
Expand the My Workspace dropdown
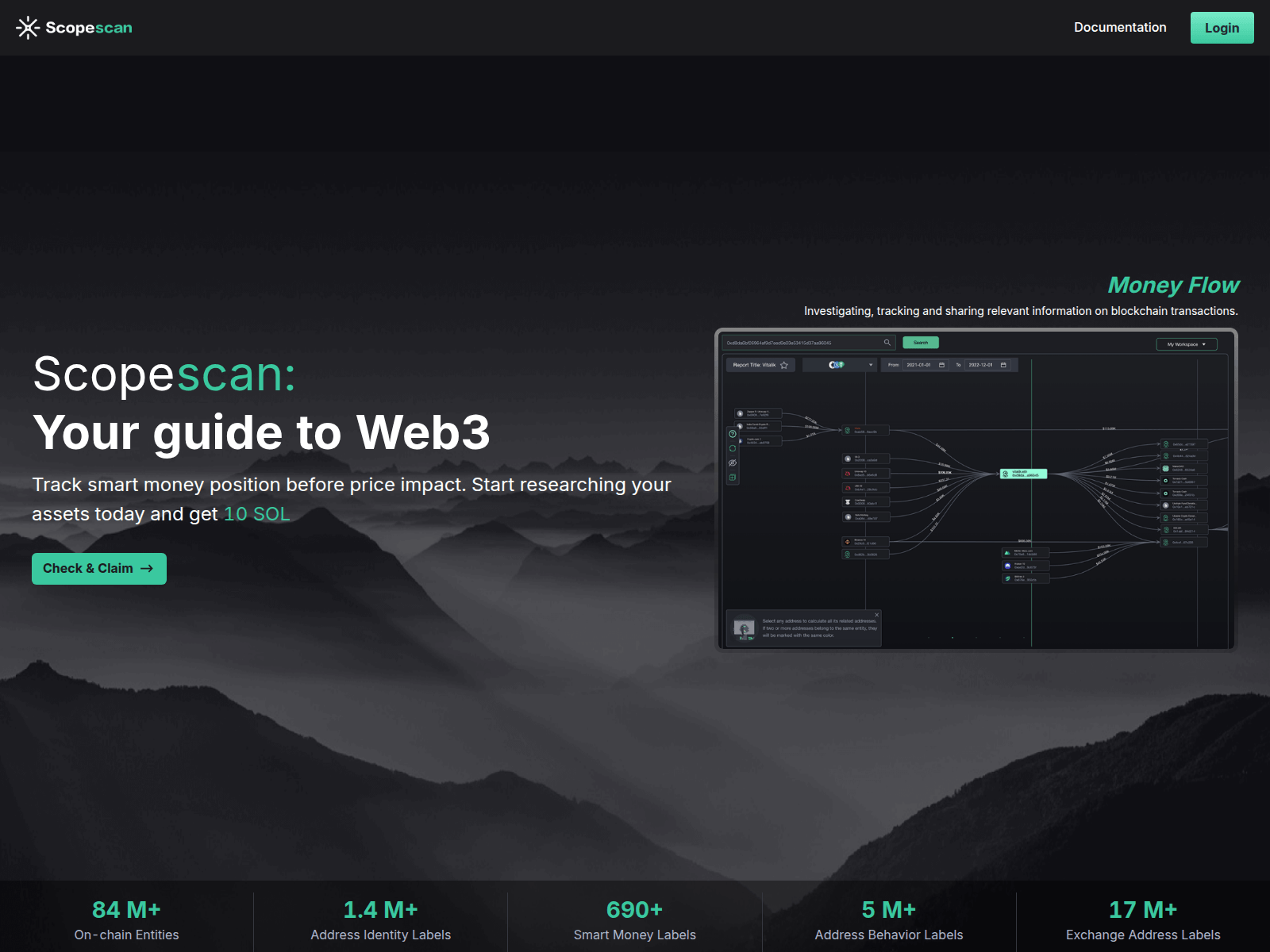1186,344
